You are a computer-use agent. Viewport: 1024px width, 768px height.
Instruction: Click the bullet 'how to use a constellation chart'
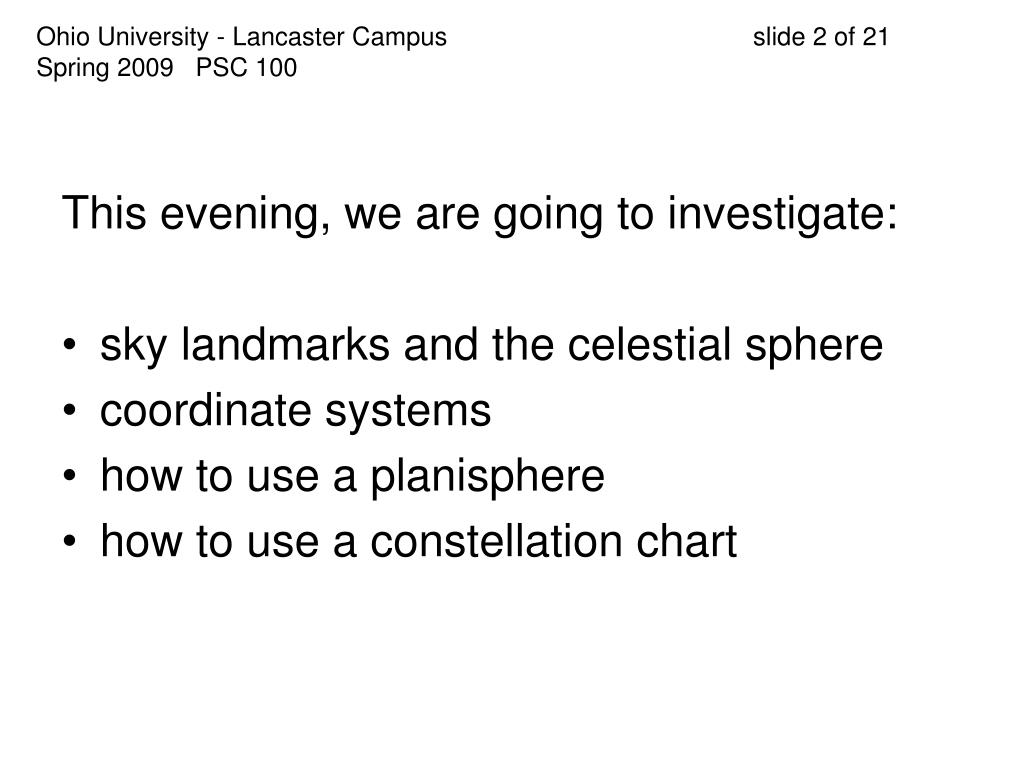pos(419,541)
